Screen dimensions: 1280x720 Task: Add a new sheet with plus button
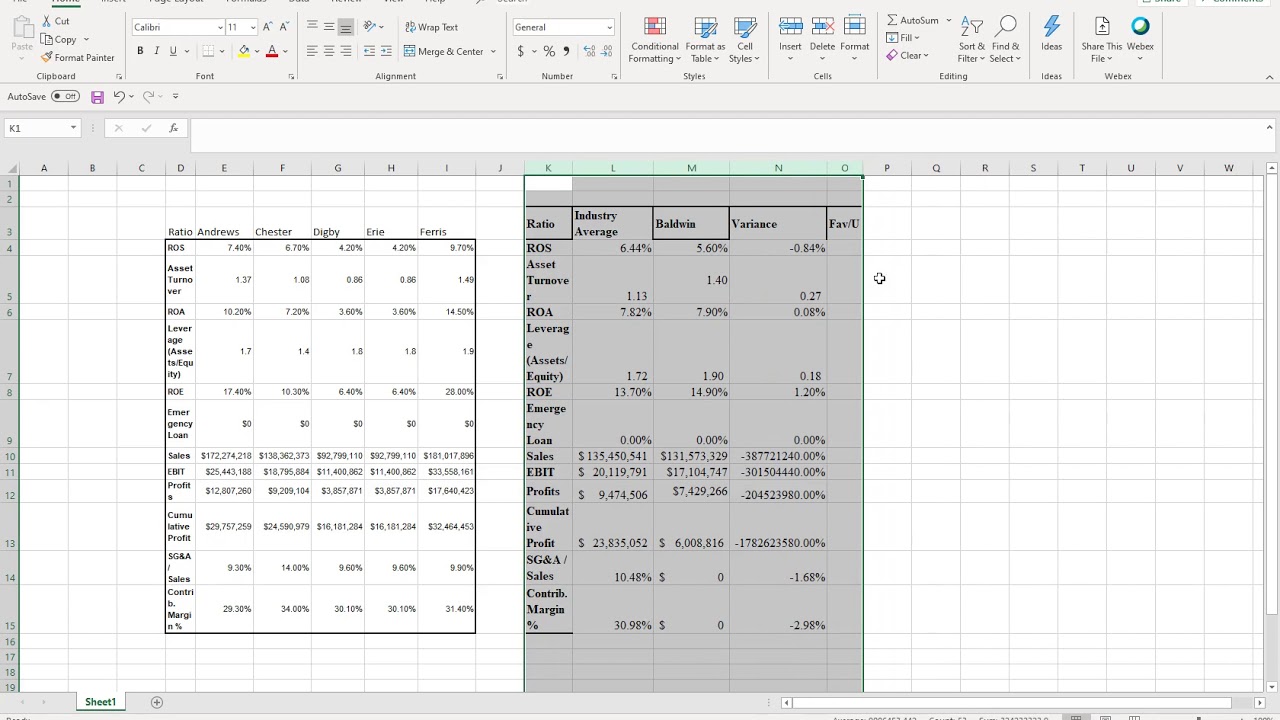156,702
